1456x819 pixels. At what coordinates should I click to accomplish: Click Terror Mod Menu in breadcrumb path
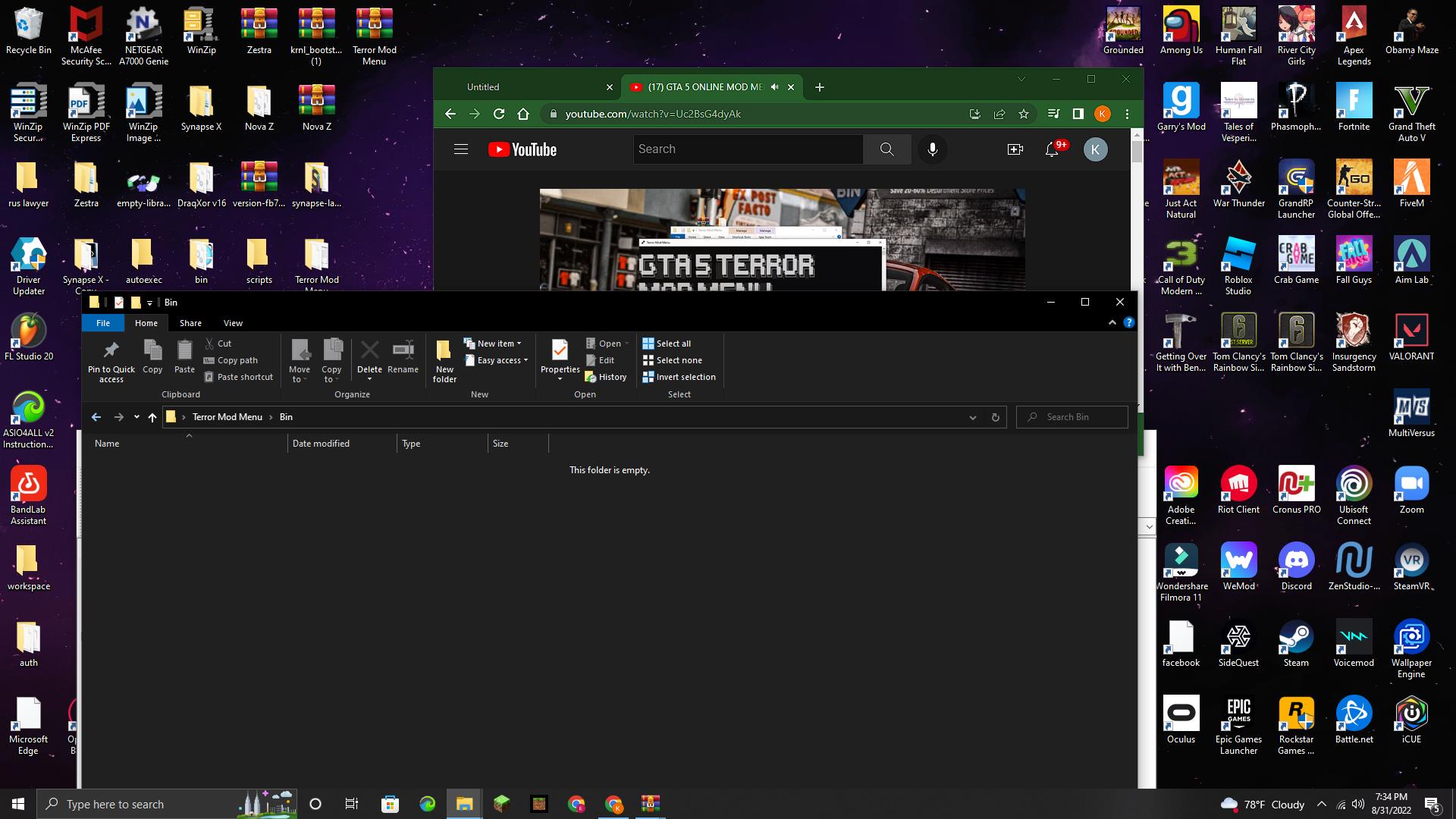pyautogui.click(x=227, y=417)
